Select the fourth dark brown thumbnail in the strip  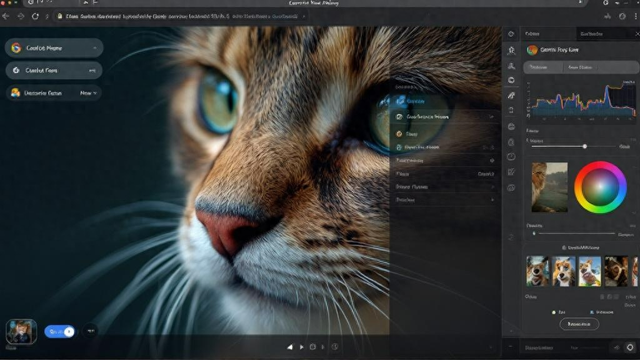616,271
